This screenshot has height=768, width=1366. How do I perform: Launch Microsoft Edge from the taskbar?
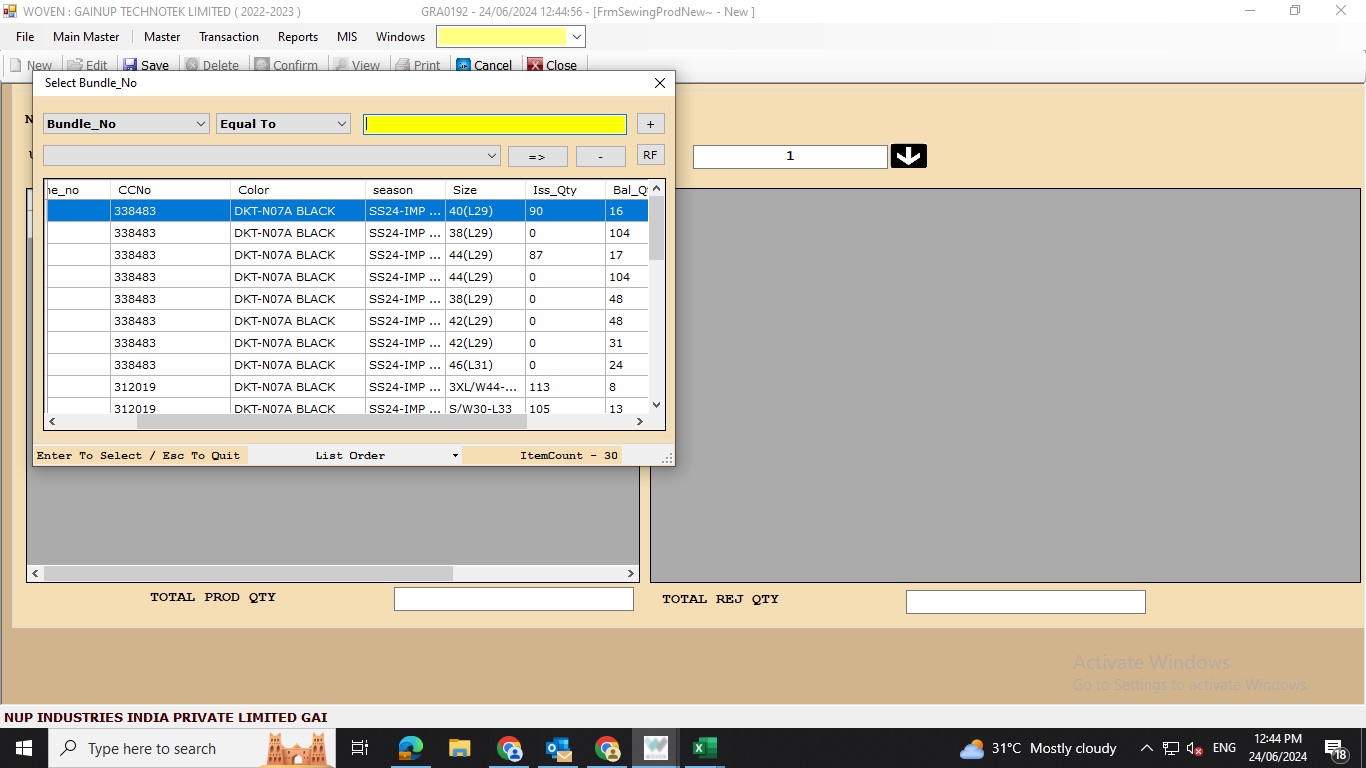pos(410,748)
